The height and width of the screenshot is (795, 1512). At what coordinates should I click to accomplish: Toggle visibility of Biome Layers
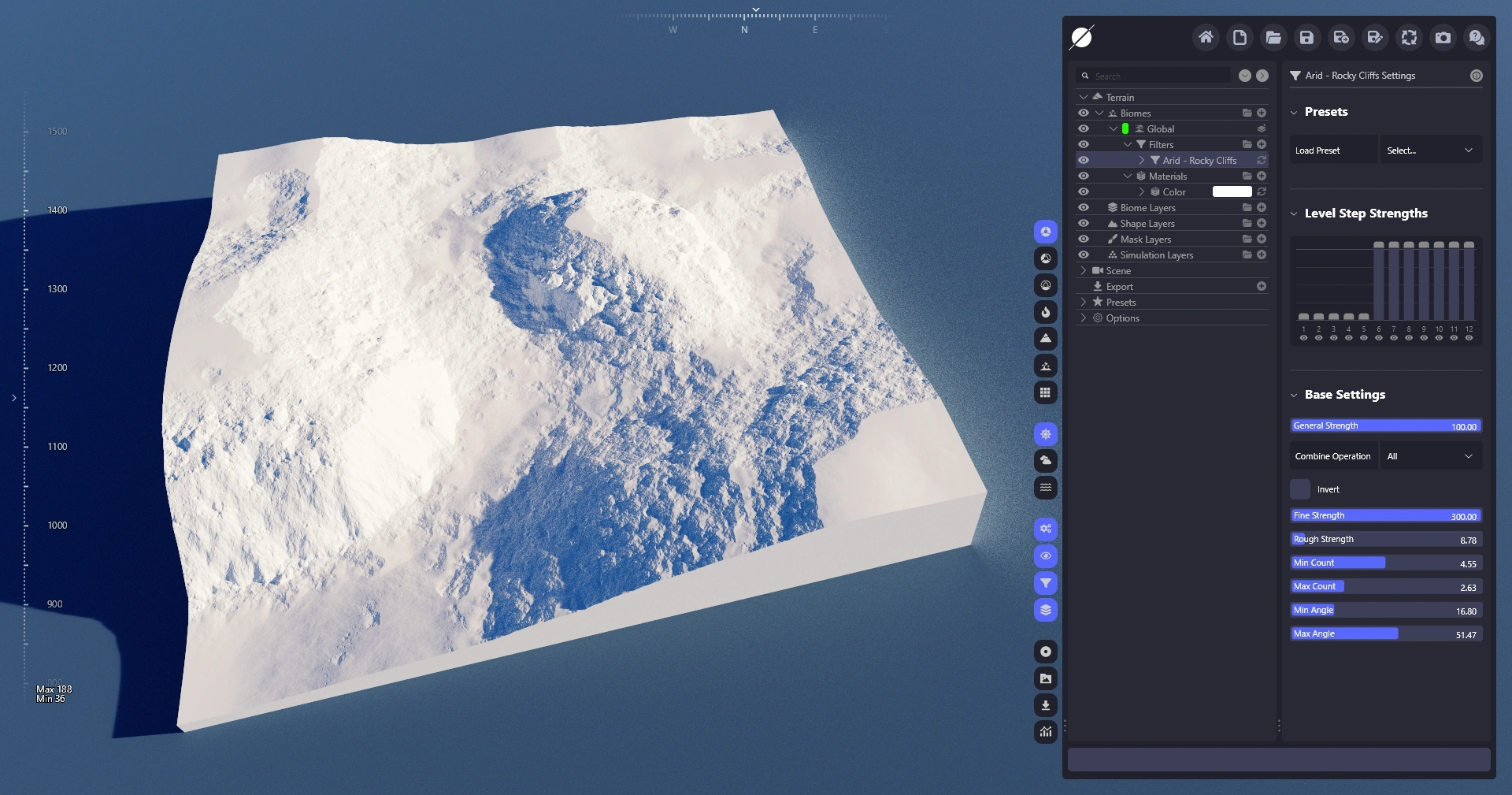coord(1084,207)
